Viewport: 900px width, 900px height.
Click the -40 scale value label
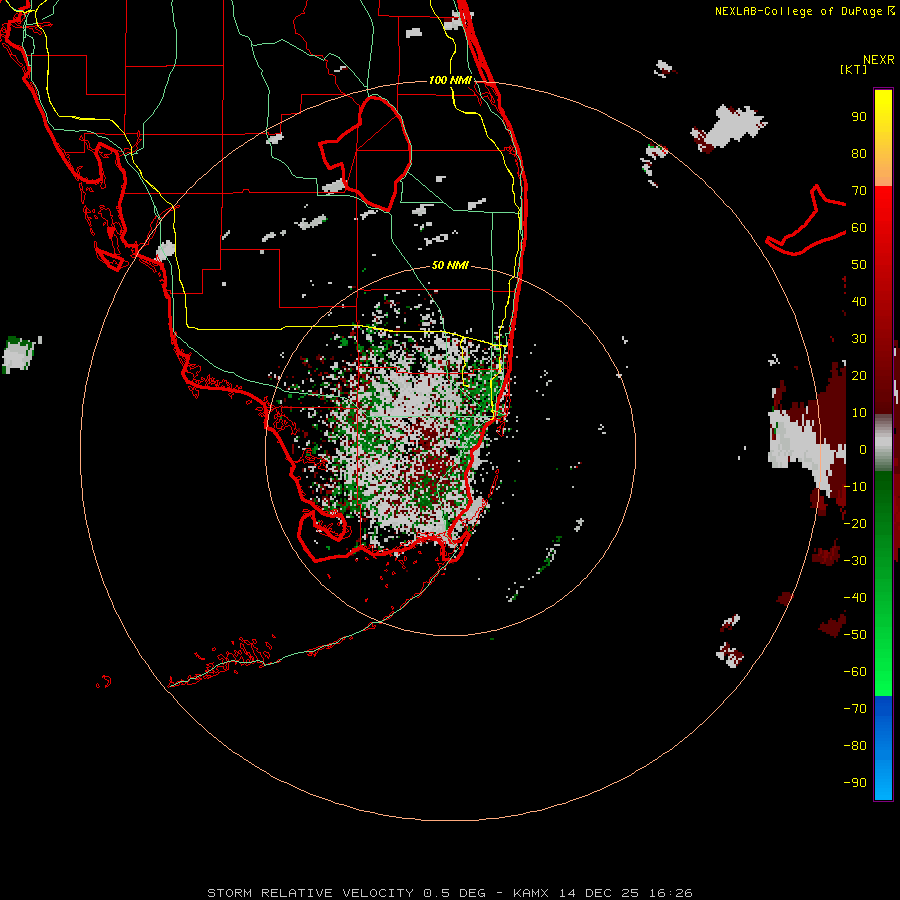coord(855,598)
